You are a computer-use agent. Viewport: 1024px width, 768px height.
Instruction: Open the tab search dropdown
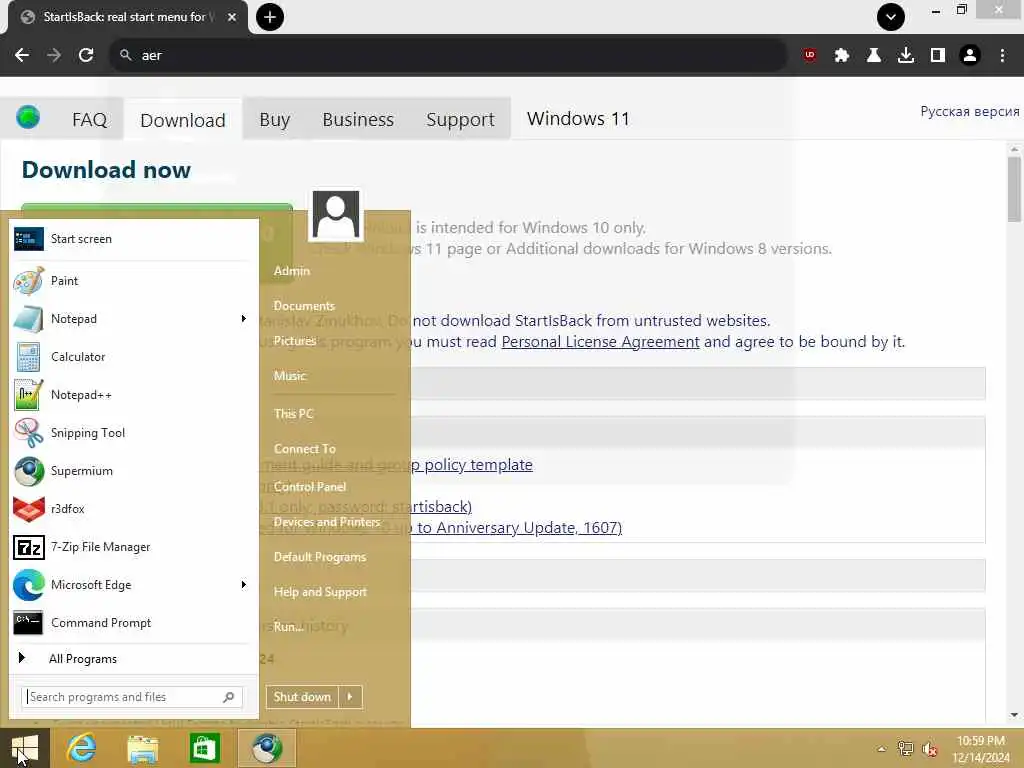tap(891, 17)
